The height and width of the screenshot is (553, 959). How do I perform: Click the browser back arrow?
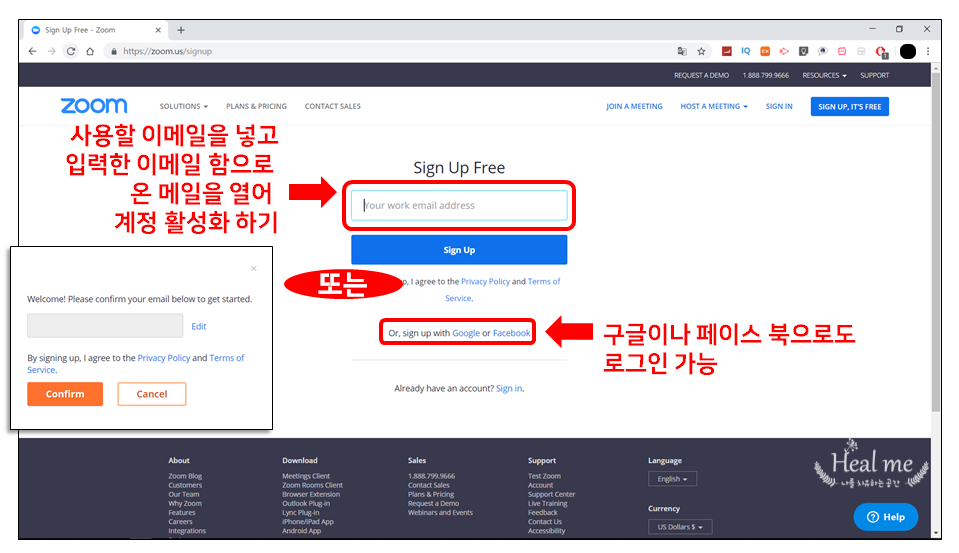(32, 51)
